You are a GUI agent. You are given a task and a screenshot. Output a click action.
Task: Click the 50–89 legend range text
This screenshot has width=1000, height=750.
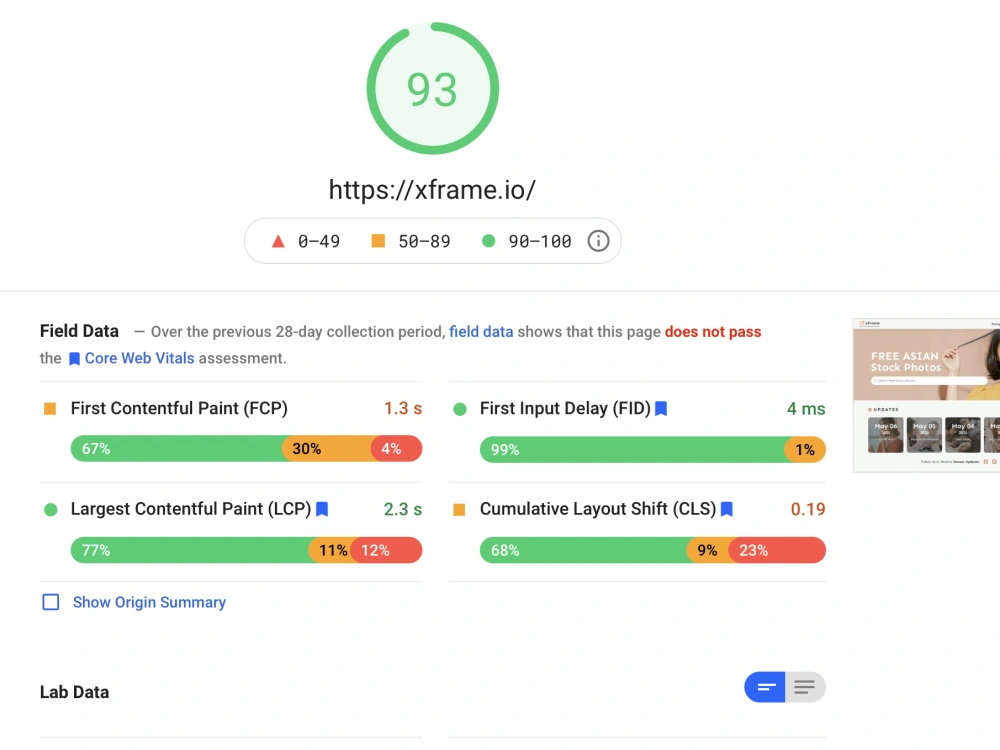click(x=424, y=241)
